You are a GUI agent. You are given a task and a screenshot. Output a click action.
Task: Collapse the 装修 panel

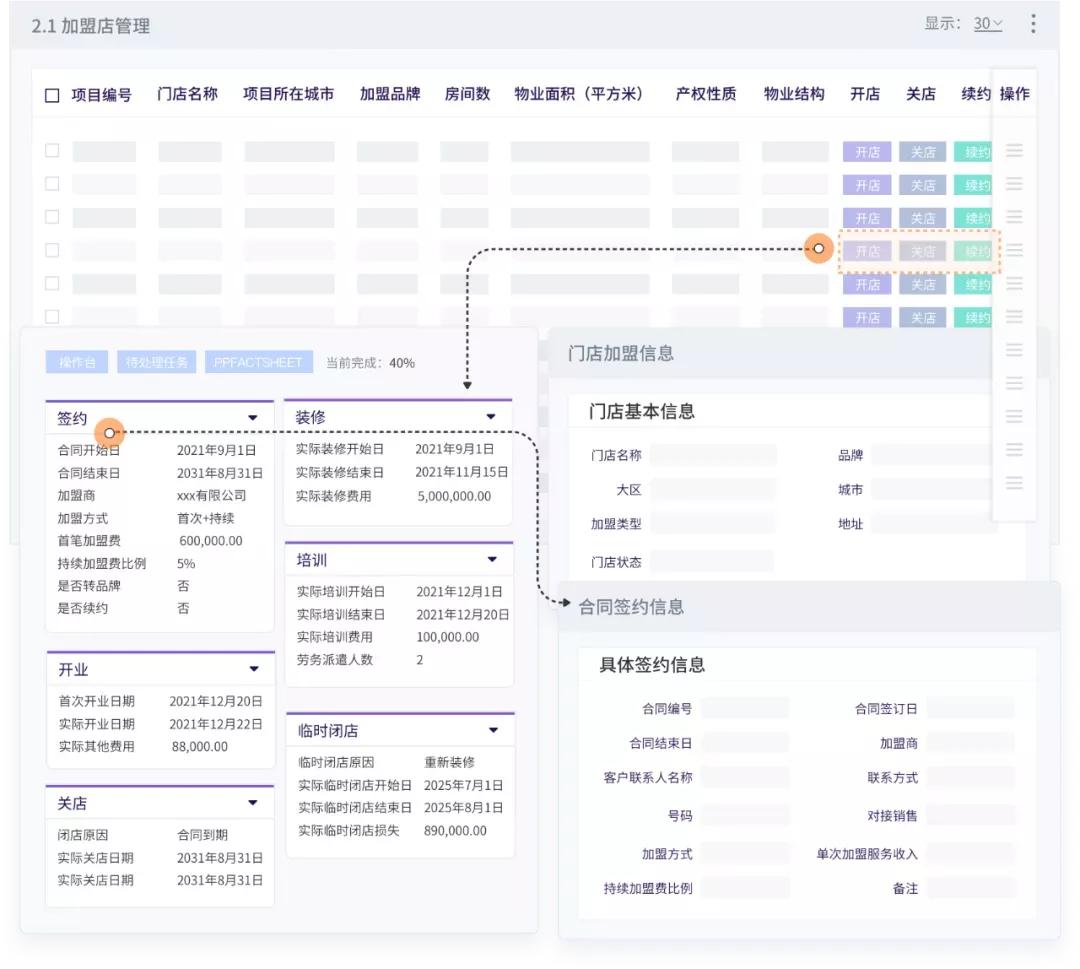(x=490, y=414)
